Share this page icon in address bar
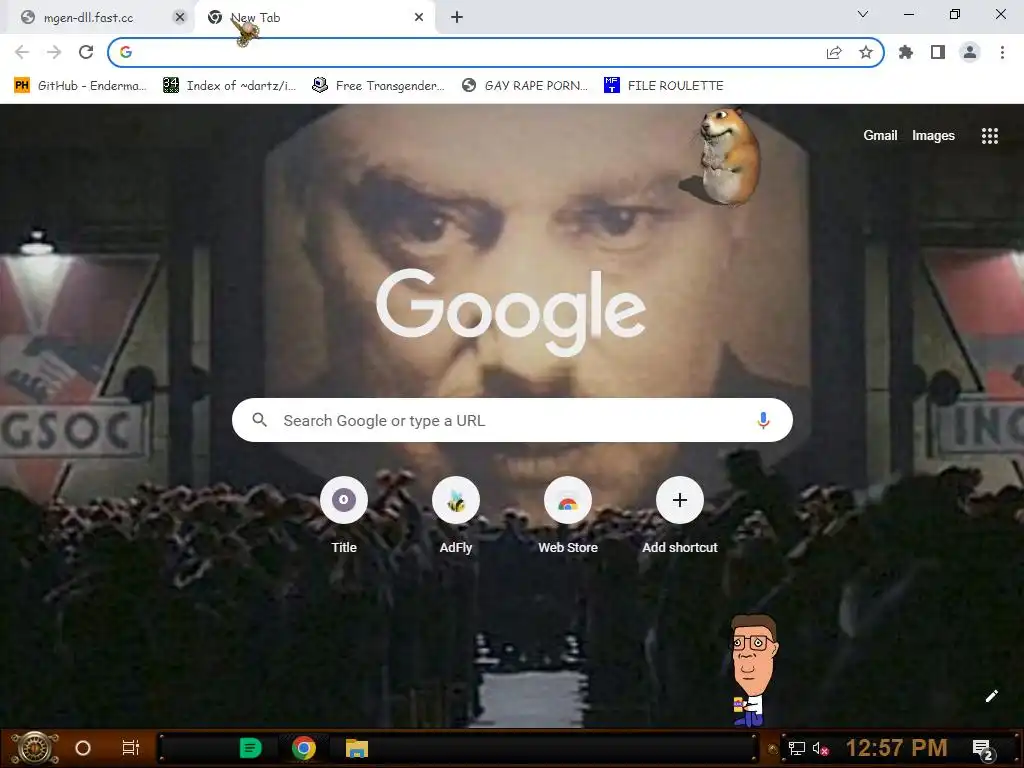Viewport: 1024px width, 768px height. click(x=834, y=52)
